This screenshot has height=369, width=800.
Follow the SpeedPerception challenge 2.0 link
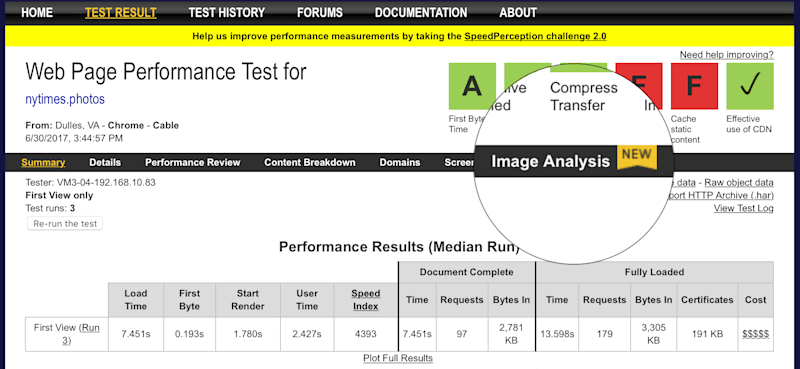(535, 37)
